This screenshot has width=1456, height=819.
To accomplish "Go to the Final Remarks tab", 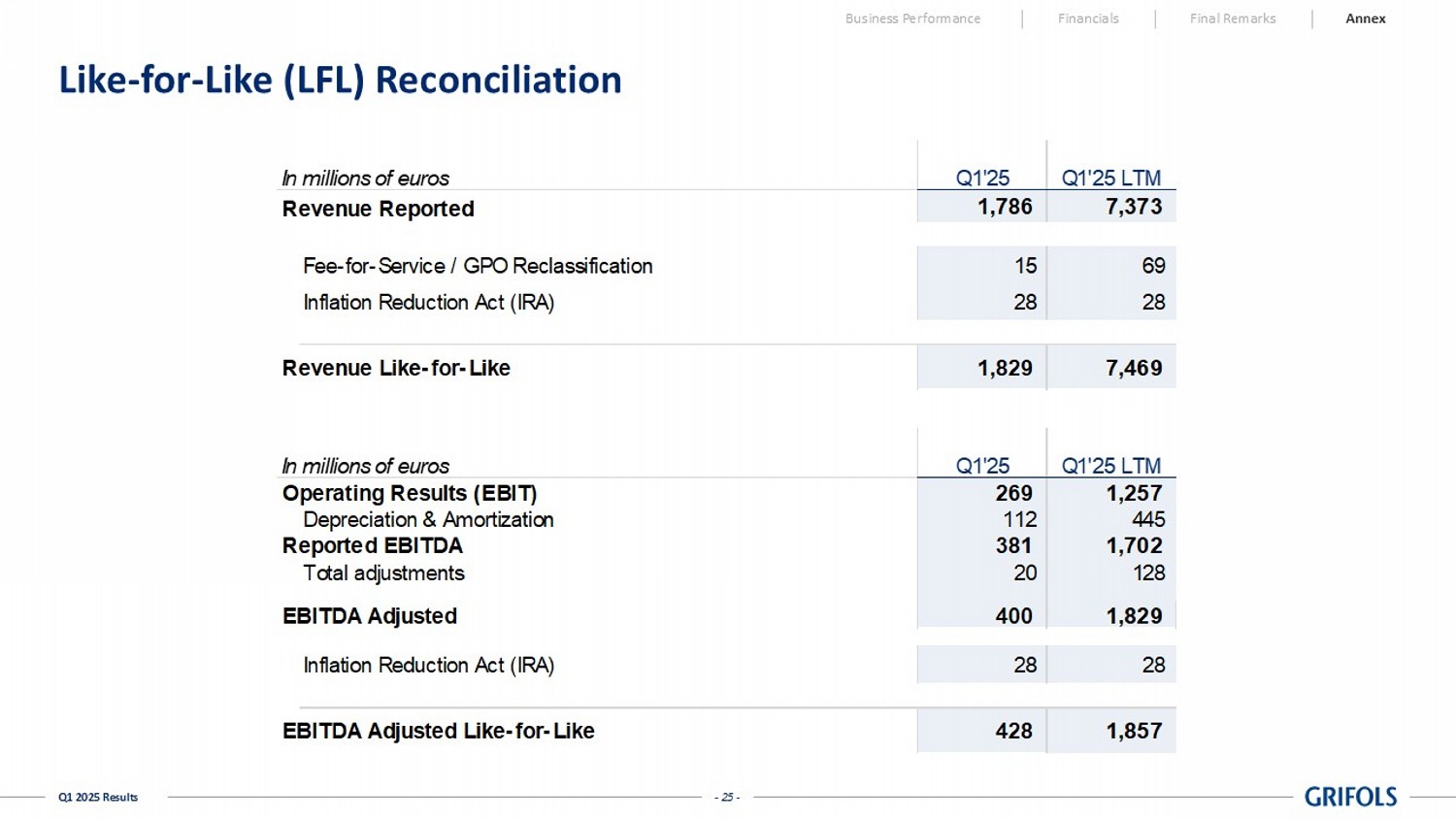I will coord(1232,18).
